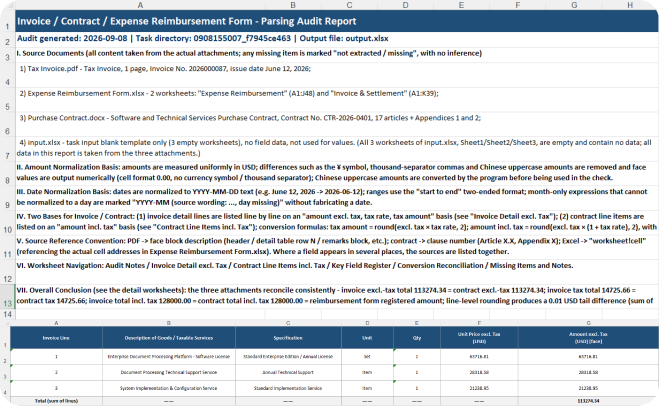Viewport: 659px width, 406px height.
Task: Click 'Enterprise Document Processing Platform - Software License' cell
Action: click(x=169, y=356)
